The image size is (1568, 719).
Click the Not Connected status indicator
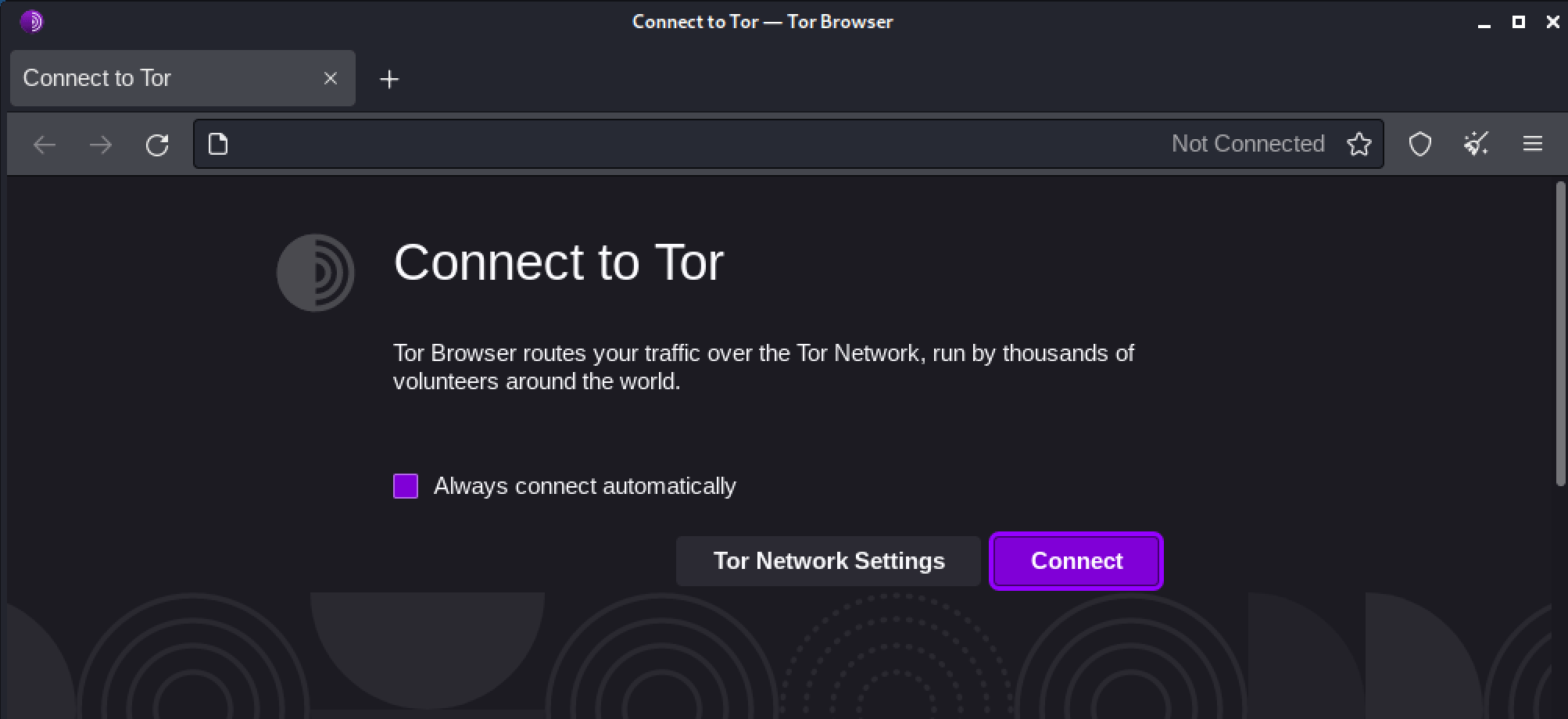pyautogui.click(x=1248, y=144)
